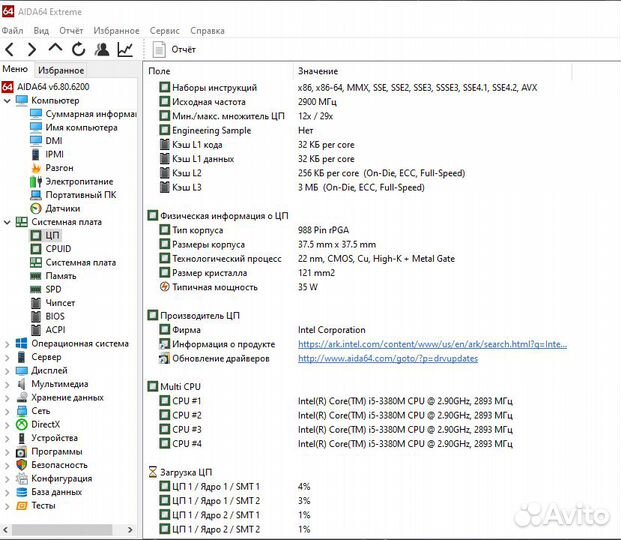Expand the Операционная система node
The image size is (621, 540).
(x=7, y=344)
